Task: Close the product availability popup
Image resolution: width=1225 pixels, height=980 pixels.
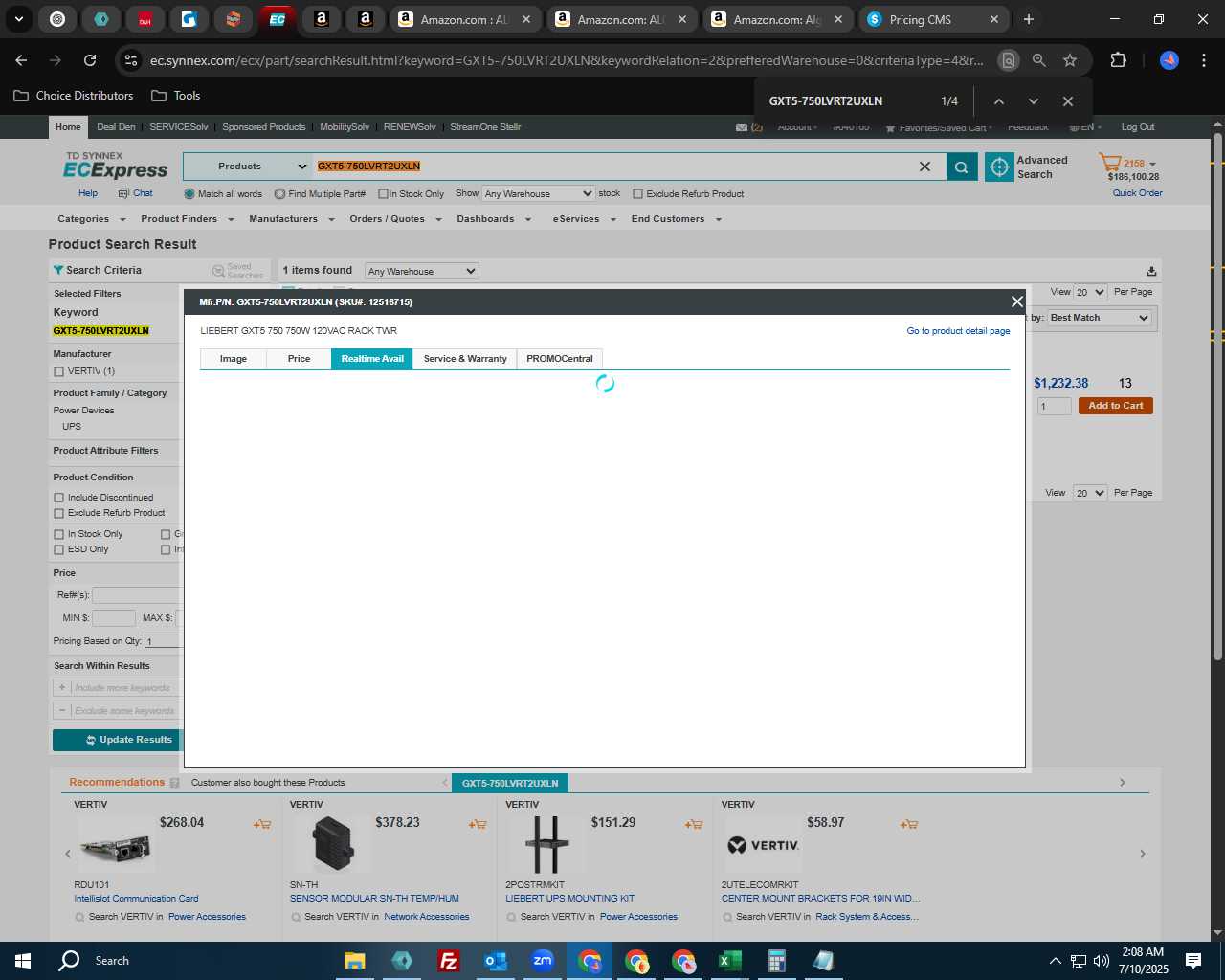Action: point(1016,301)
